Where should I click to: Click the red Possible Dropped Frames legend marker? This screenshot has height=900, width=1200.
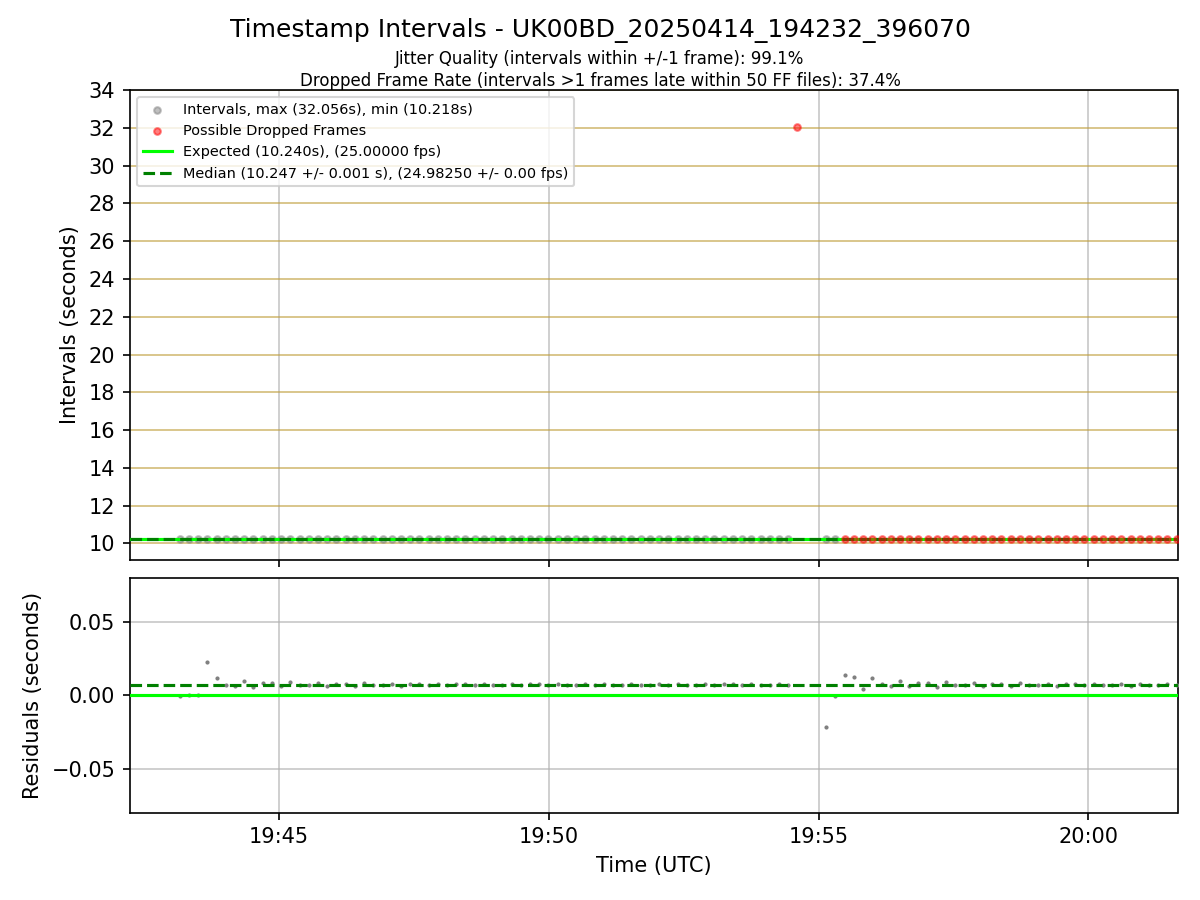tap(157, 131)
